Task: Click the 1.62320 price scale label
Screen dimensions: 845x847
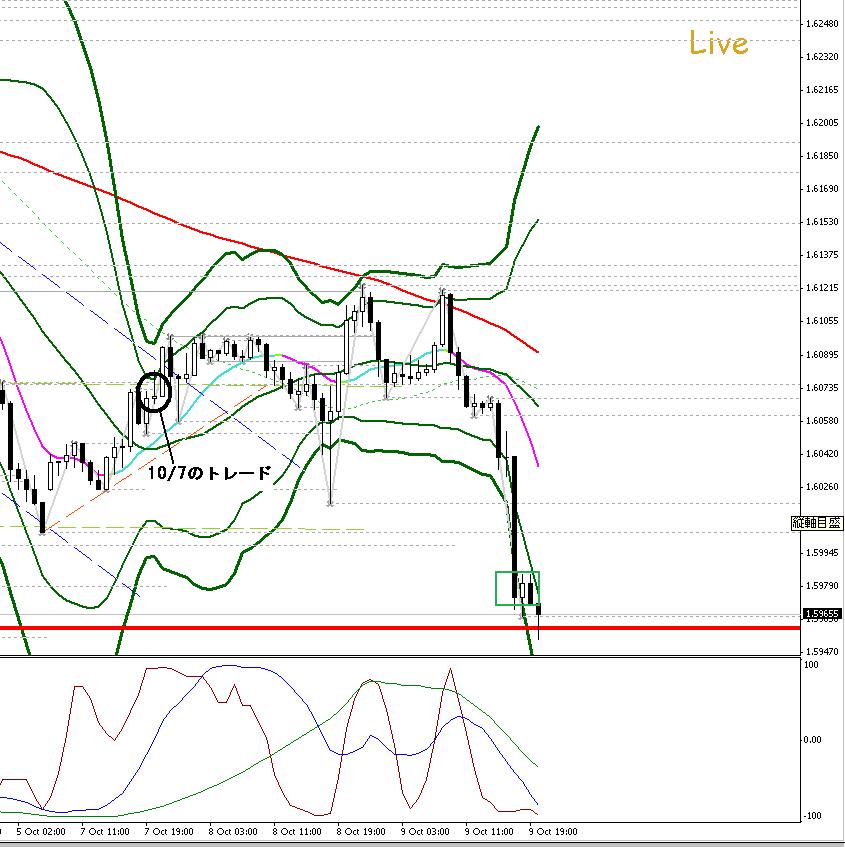Action: pos(822,57)
